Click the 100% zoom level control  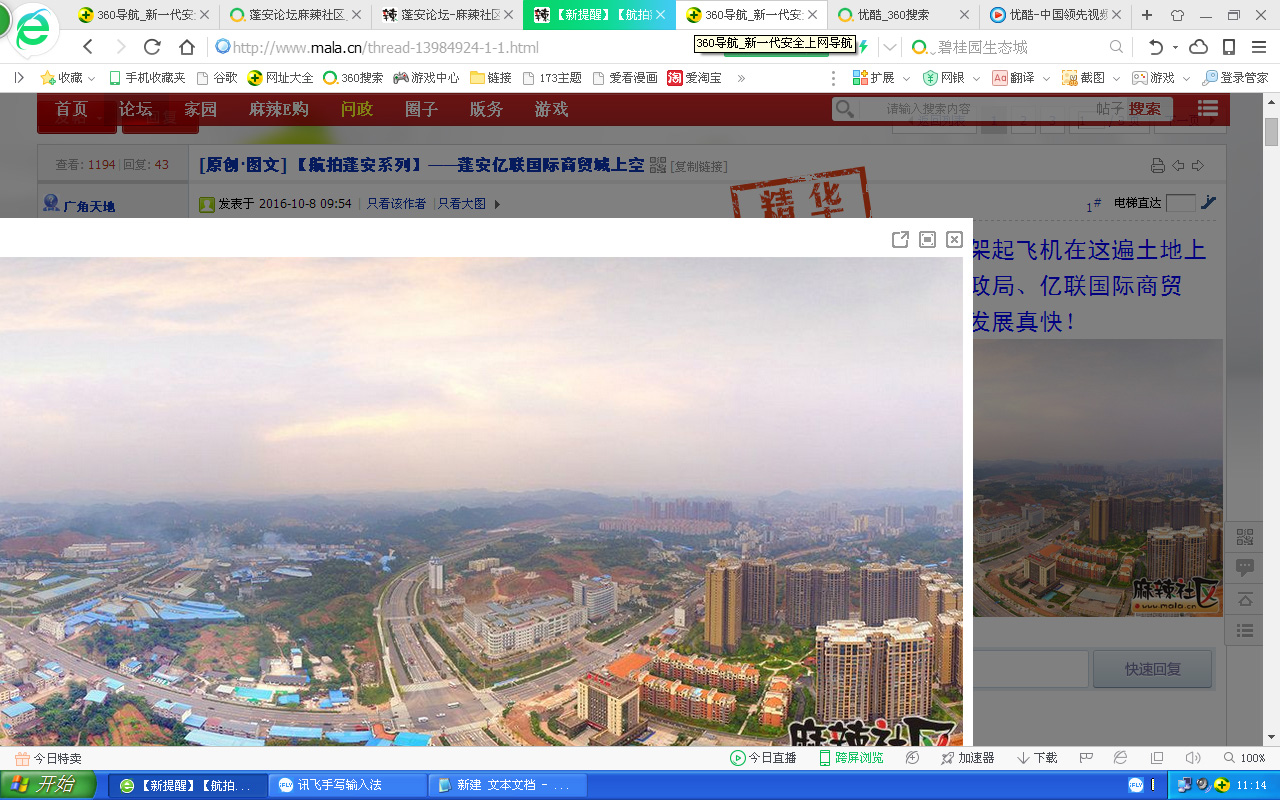1245,758
